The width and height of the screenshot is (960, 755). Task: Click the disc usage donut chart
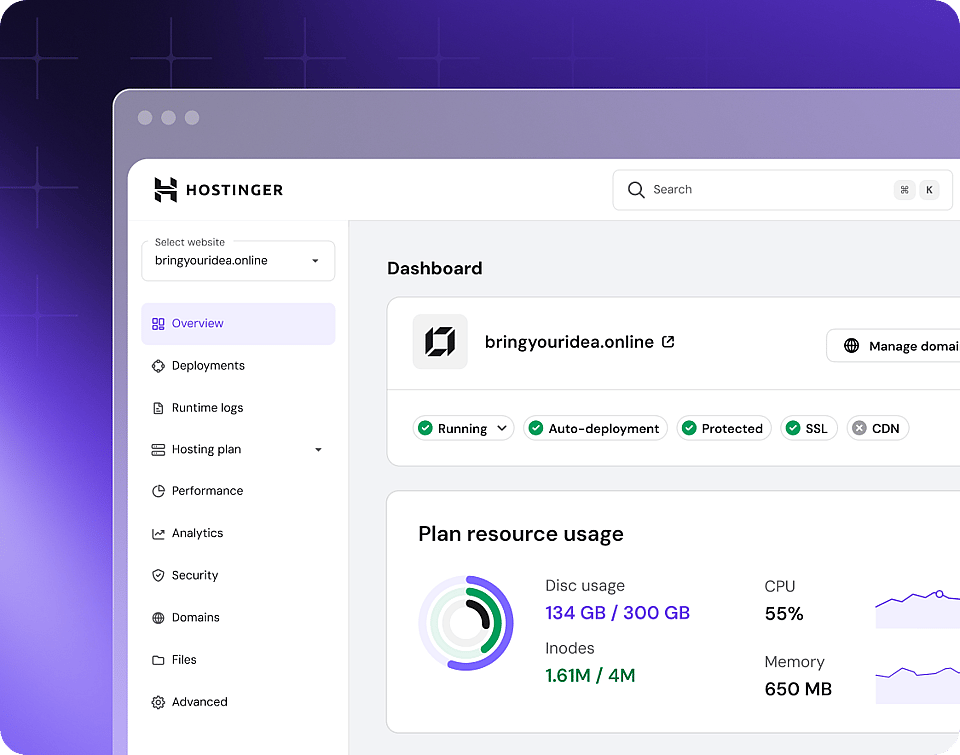(466, 623)
